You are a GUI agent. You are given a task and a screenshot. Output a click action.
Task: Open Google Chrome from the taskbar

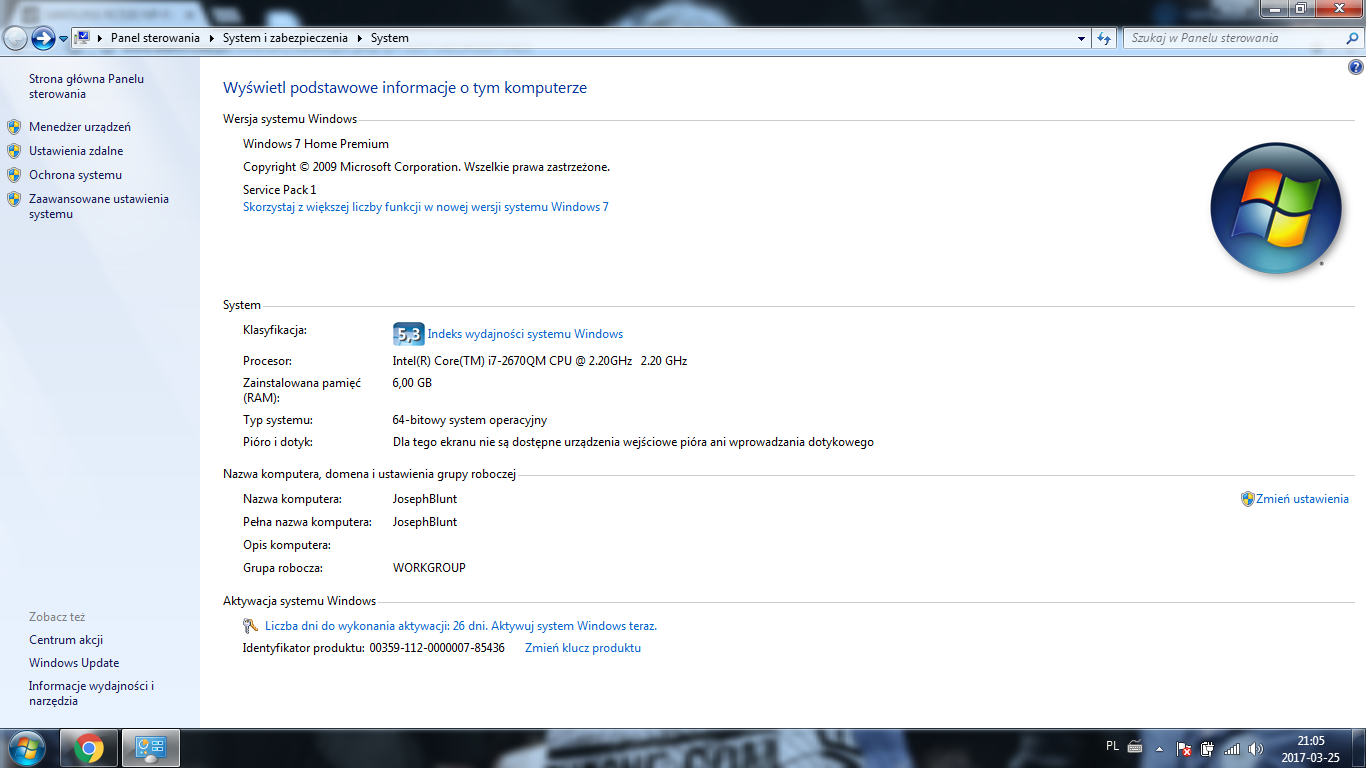[89, 748]
